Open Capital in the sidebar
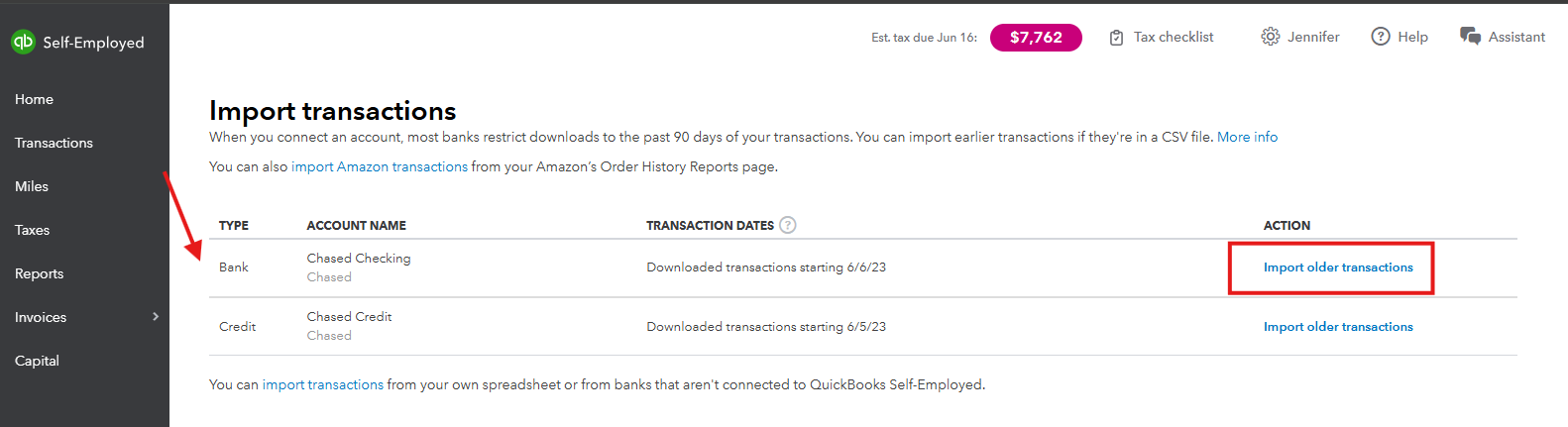Image resolution: width=1568 pixels, height=427 pixels. 38,361
